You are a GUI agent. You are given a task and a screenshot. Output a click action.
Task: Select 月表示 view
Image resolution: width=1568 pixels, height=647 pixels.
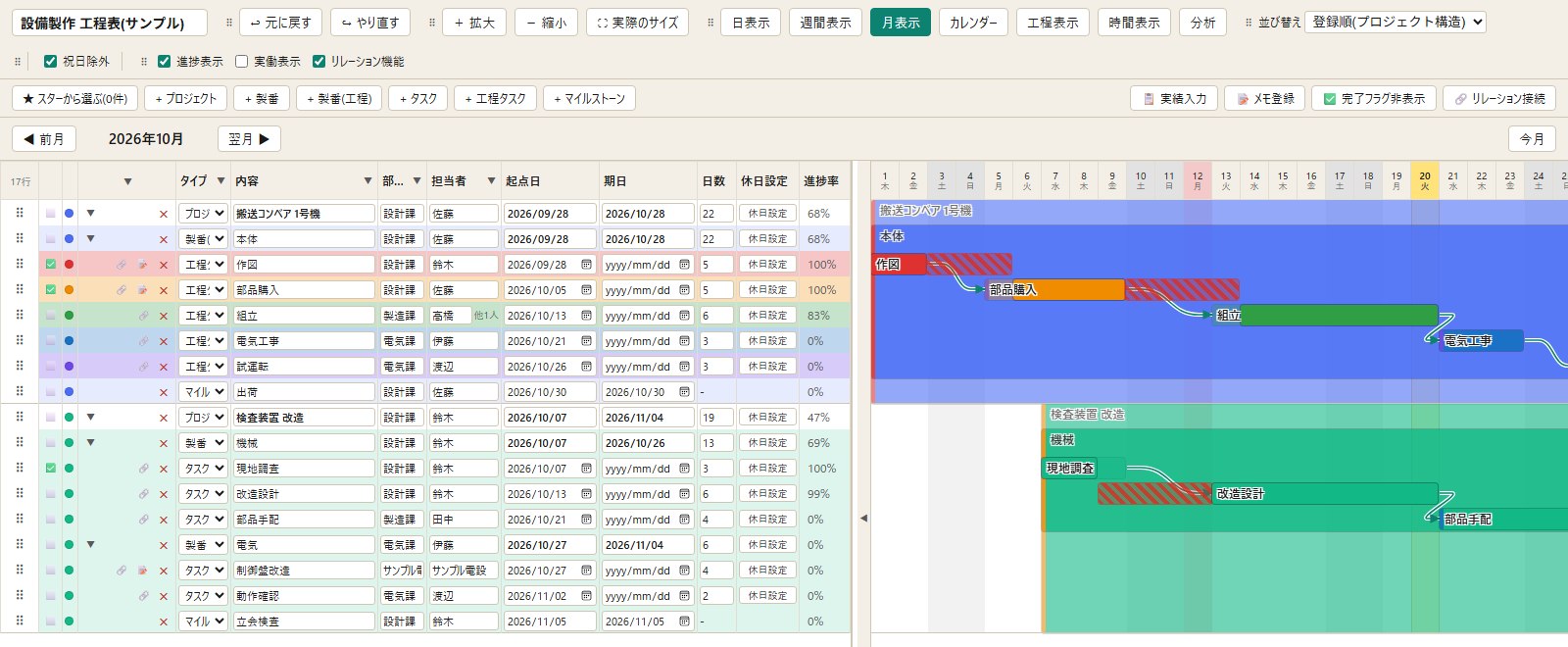[901, 23]
